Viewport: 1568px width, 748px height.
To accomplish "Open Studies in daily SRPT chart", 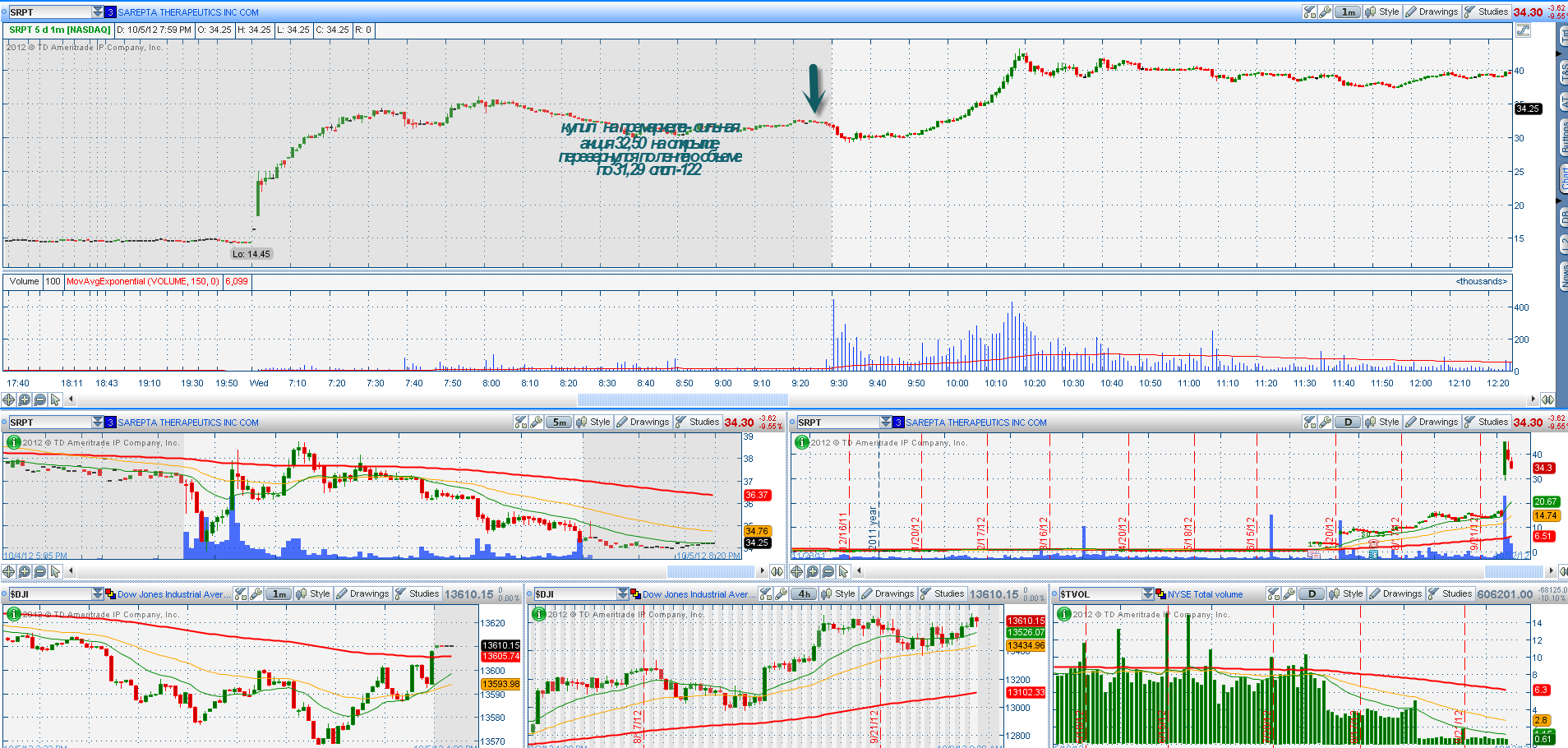I will (x=1486, y=422).
